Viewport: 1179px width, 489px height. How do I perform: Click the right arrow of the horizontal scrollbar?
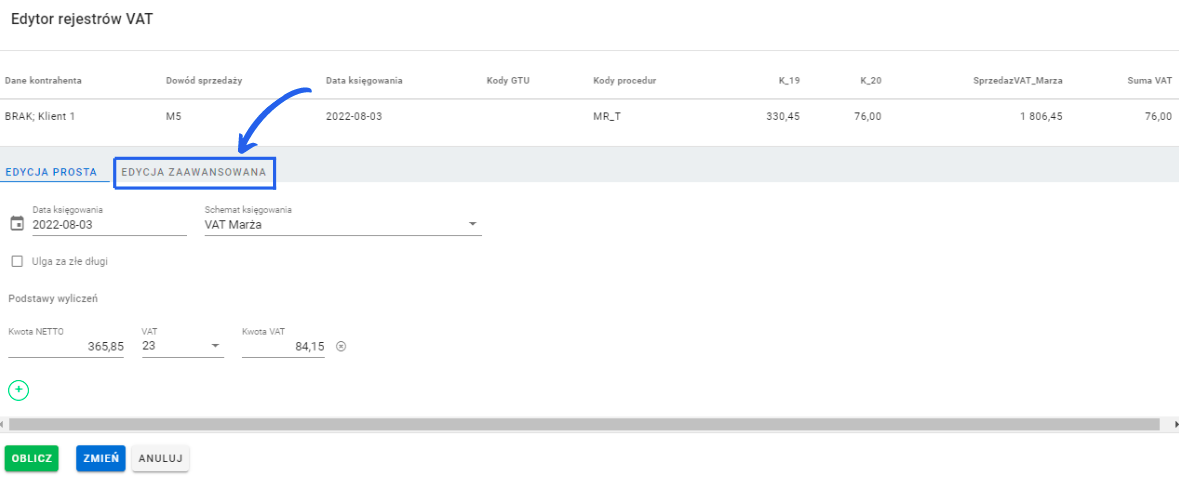tap(1174, 424)
